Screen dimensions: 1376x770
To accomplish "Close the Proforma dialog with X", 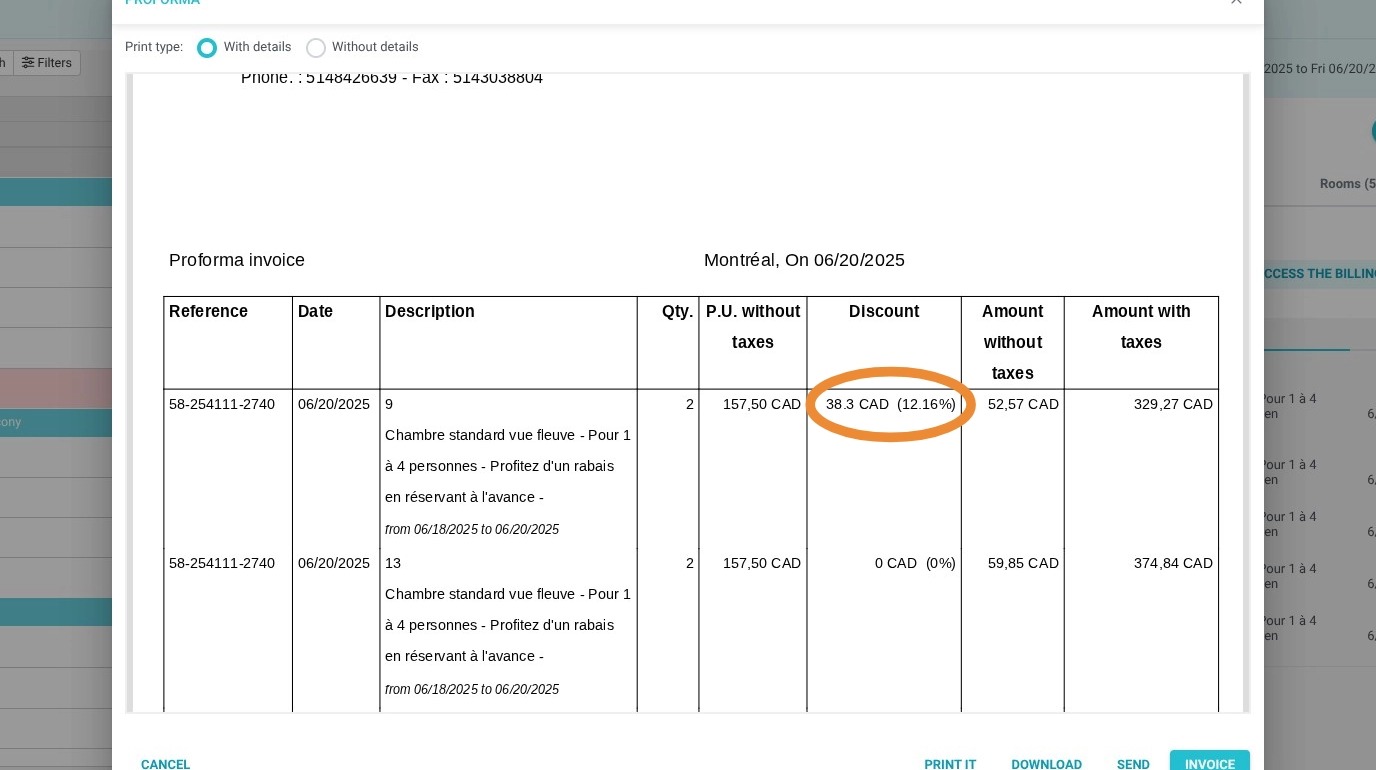I will (x=1236, y=2).
